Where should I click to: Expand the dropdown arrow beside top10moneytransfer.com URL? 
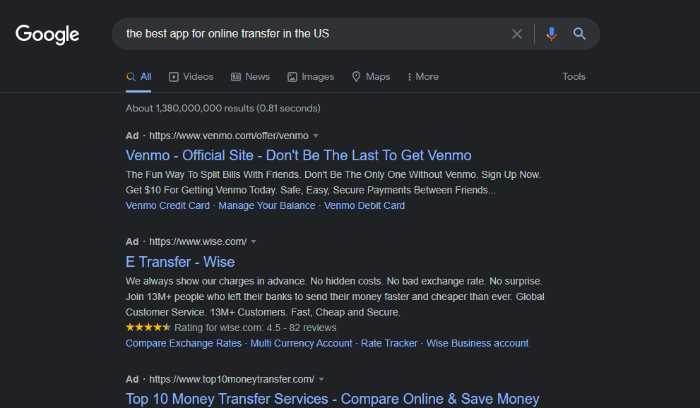(321, 380)
